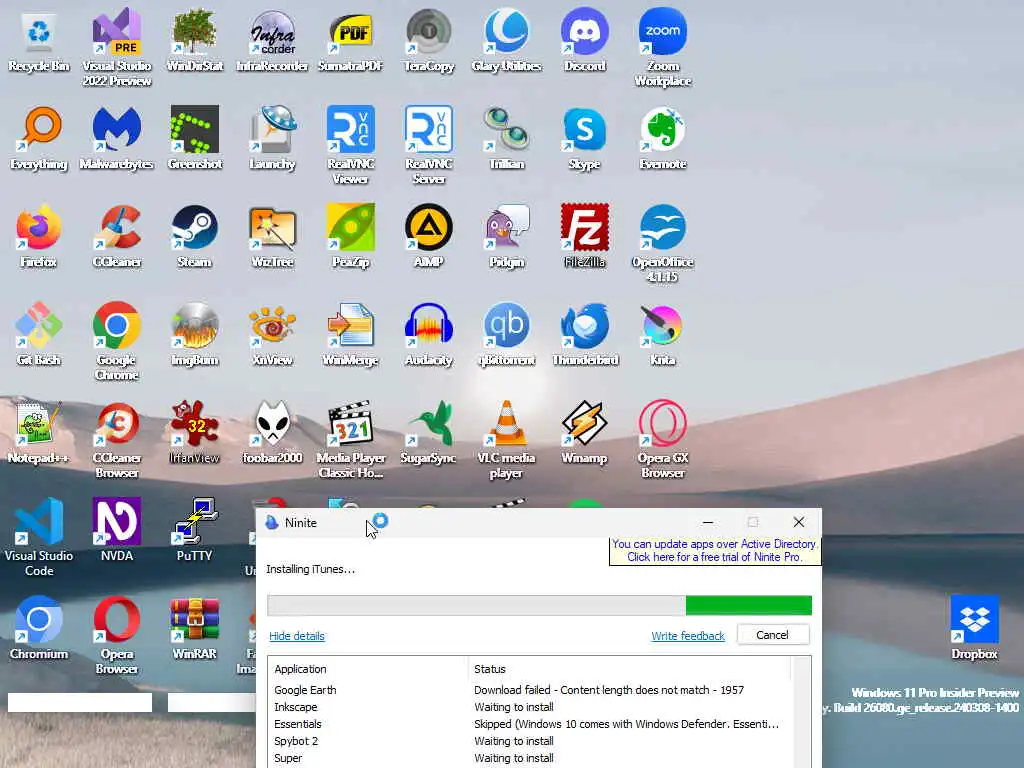Open the Launchy shortcut
This screenshot has width=1024, height=768.
click(x=272, y=139)
